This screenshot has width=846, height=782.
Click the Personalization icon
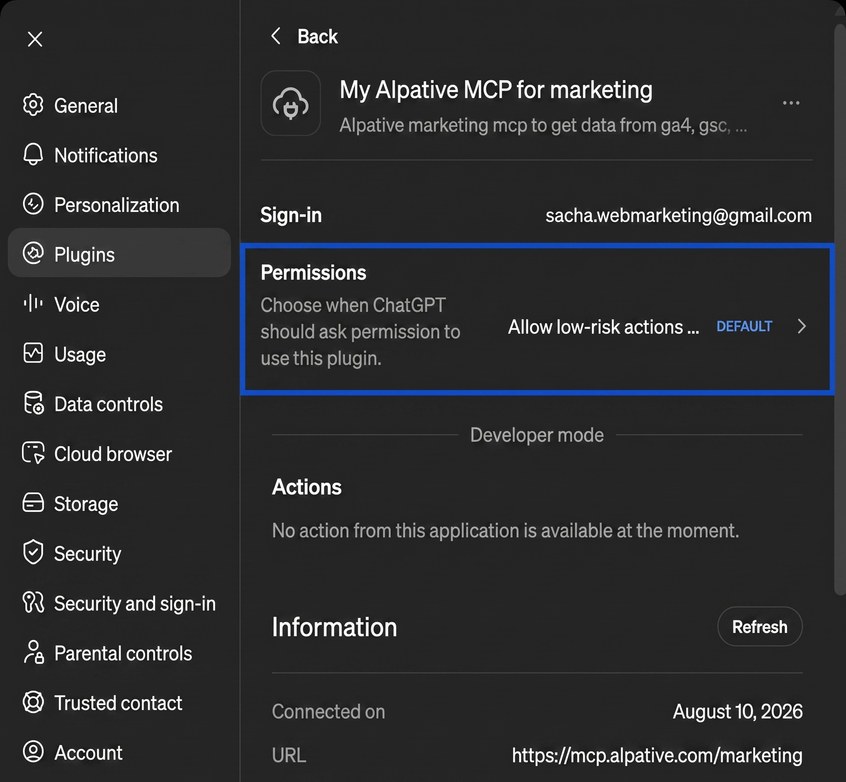pos(33,205)
